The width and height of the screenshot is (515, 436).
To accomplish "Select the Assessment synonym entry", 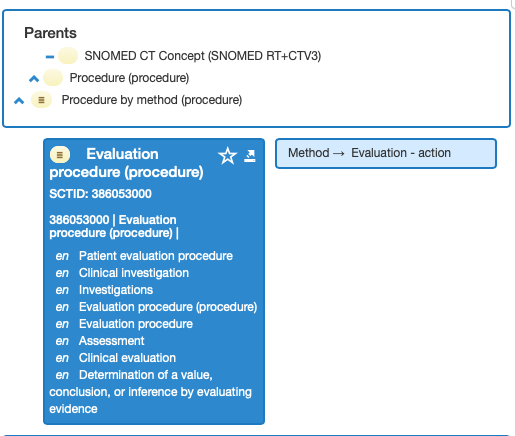I will click(x=111, y=341).
